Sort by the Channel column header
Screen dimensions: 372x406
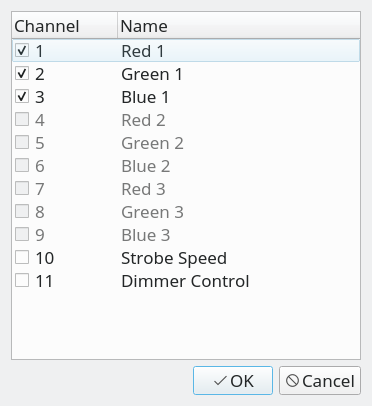coord(65,26)
